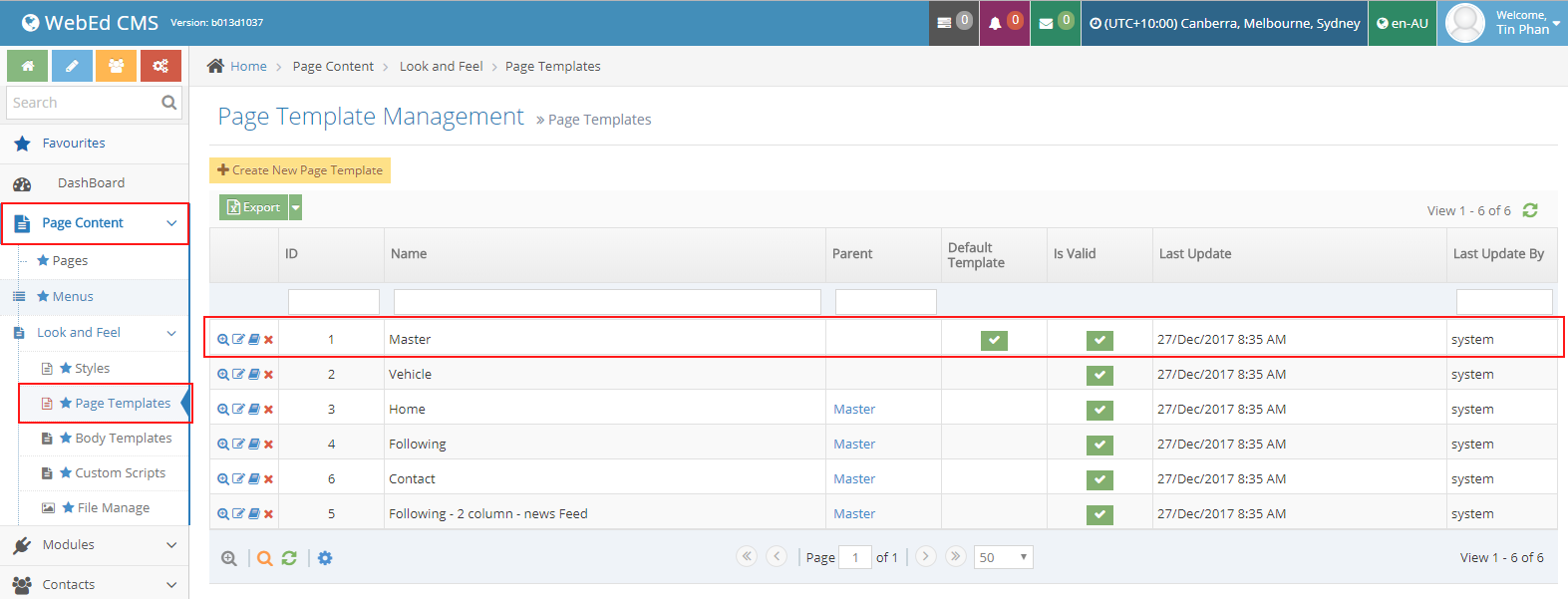Select Styles under Look and Feel
This screenshot has width=1568, height=599.
(x=92, y=369)
